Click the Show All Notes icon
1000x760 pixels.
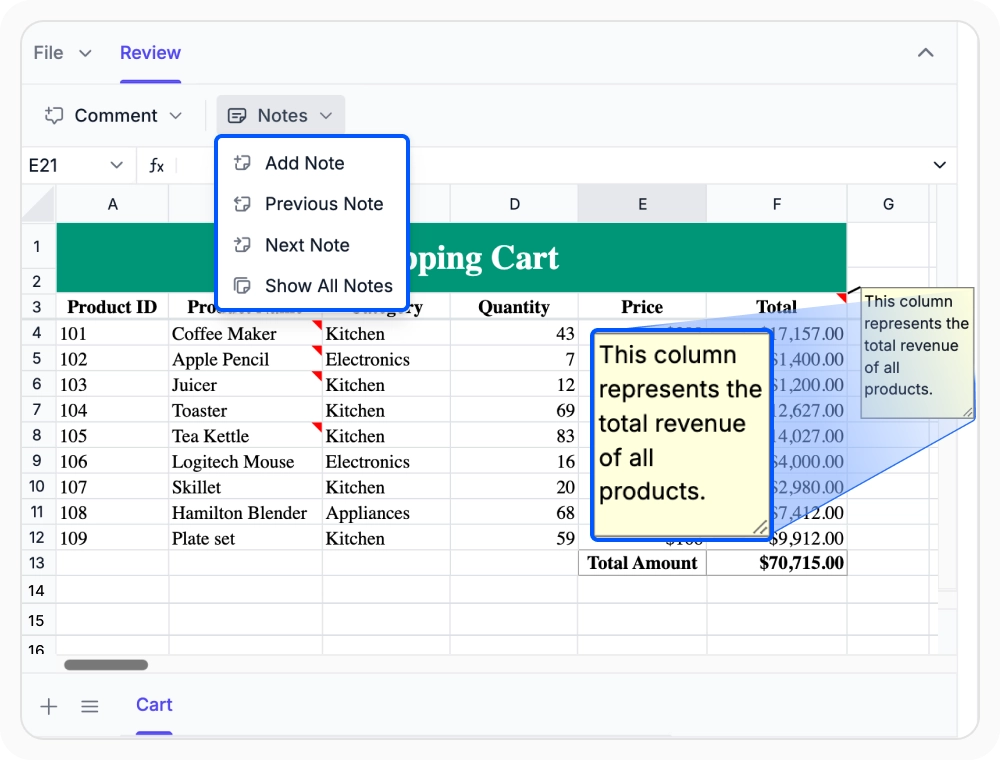pos(242,286)
